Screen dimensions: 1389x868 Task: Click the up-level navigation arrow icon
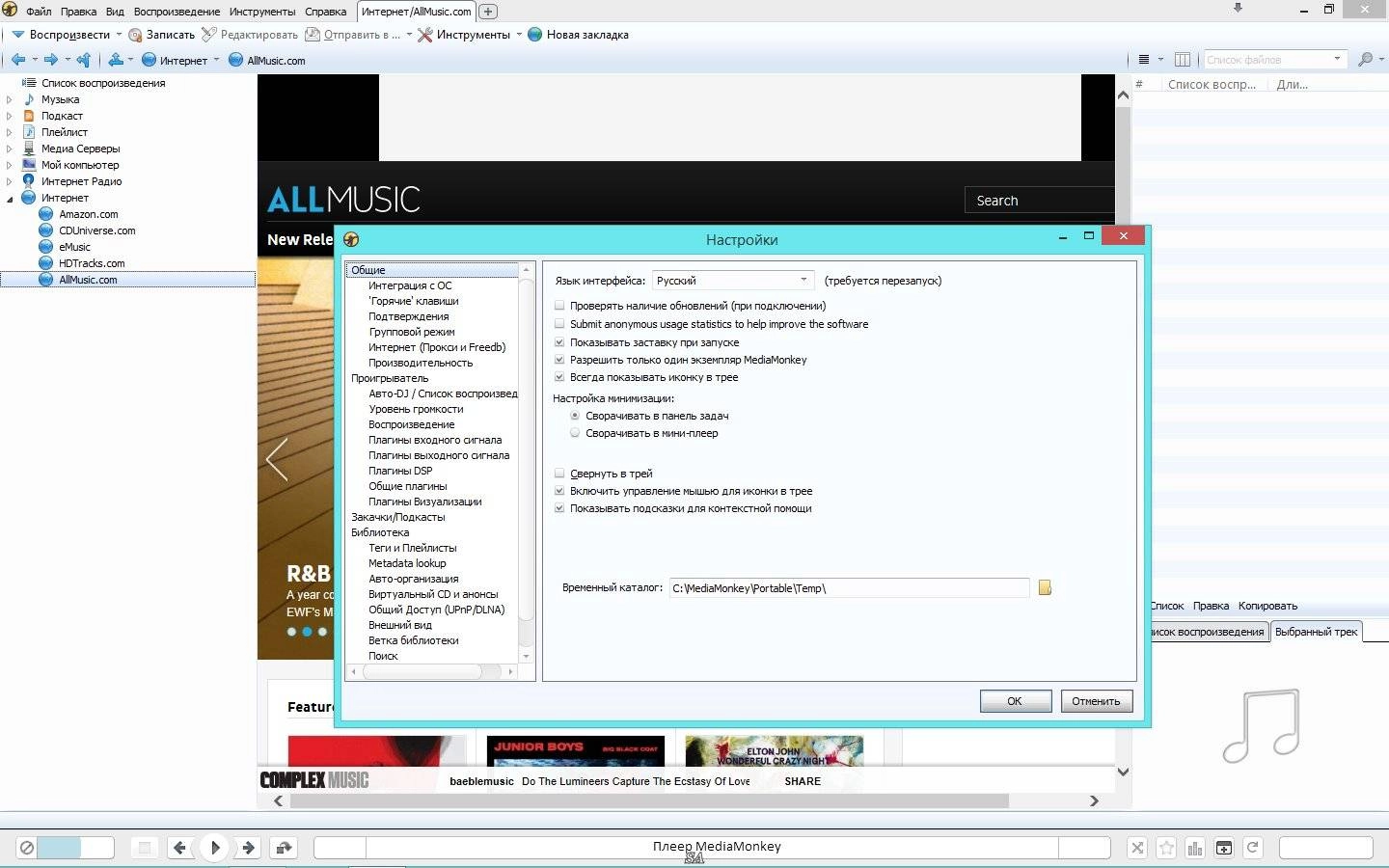[83, 60]
